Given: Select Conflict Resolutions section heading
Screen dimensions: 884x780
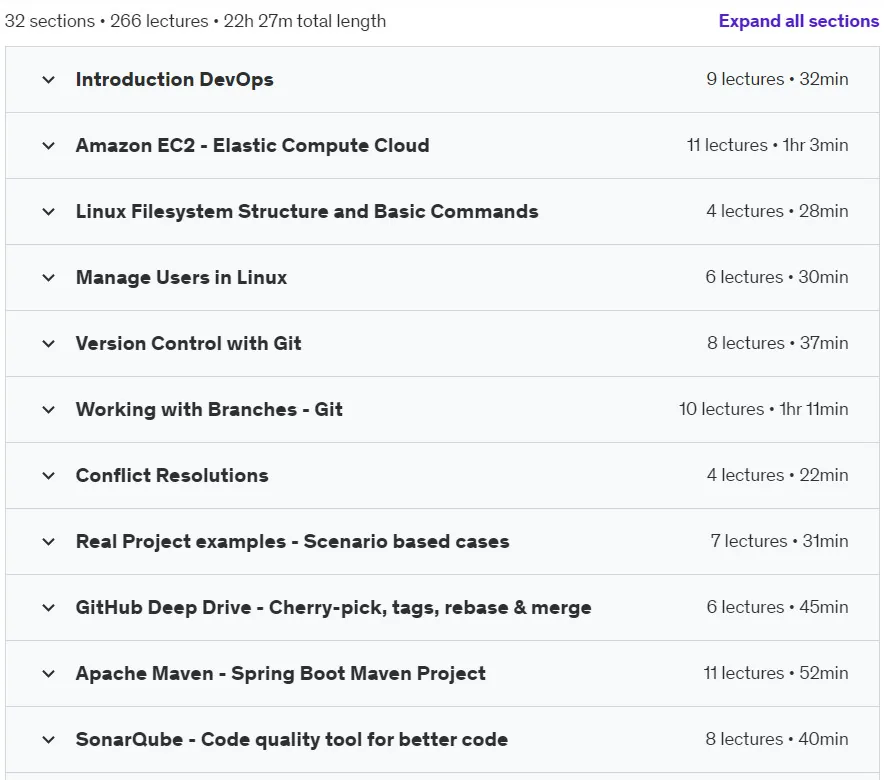Looking at the screenshot, I should (172, 475).
